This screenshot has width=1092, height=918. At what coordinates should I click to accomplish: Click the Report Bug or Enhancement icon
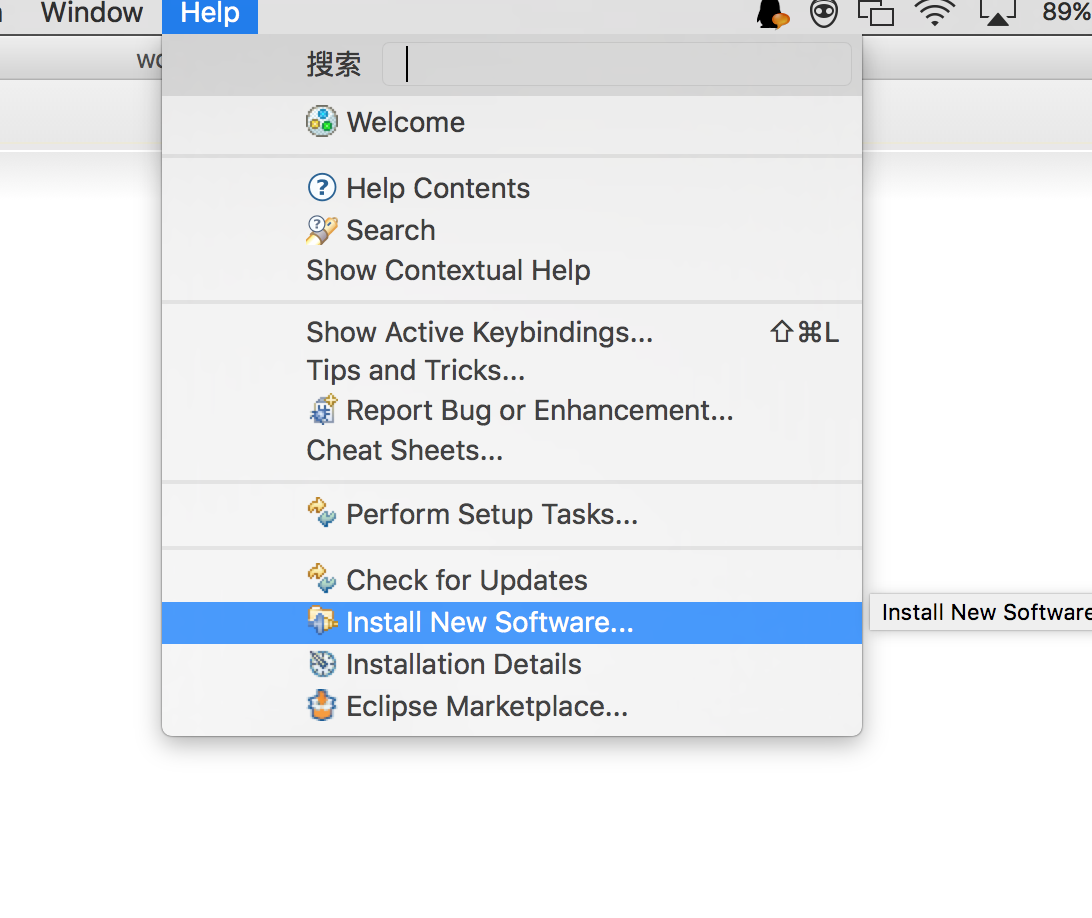322,410
